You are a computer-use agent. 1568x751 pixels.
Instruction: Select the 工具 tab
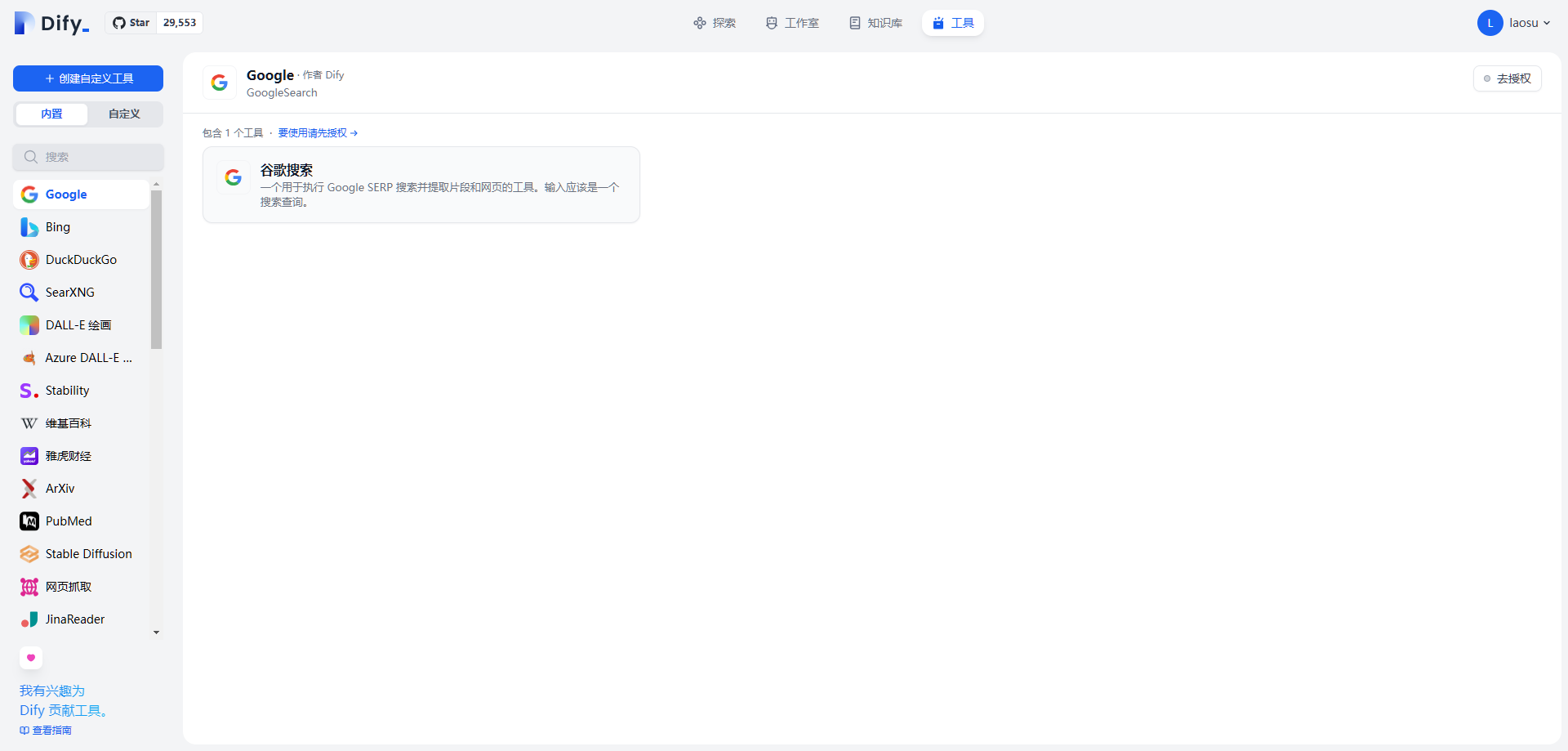pyautogui.click(x=953, y=23)
